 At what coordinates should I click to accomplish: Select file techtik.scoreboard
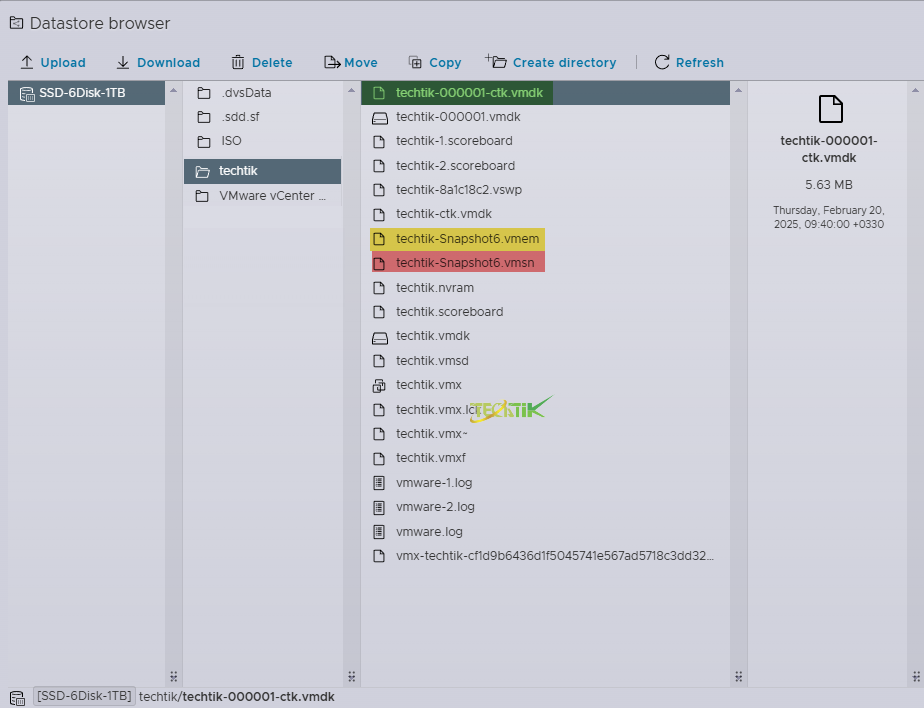pyautogui.click(x=449, y=312)
